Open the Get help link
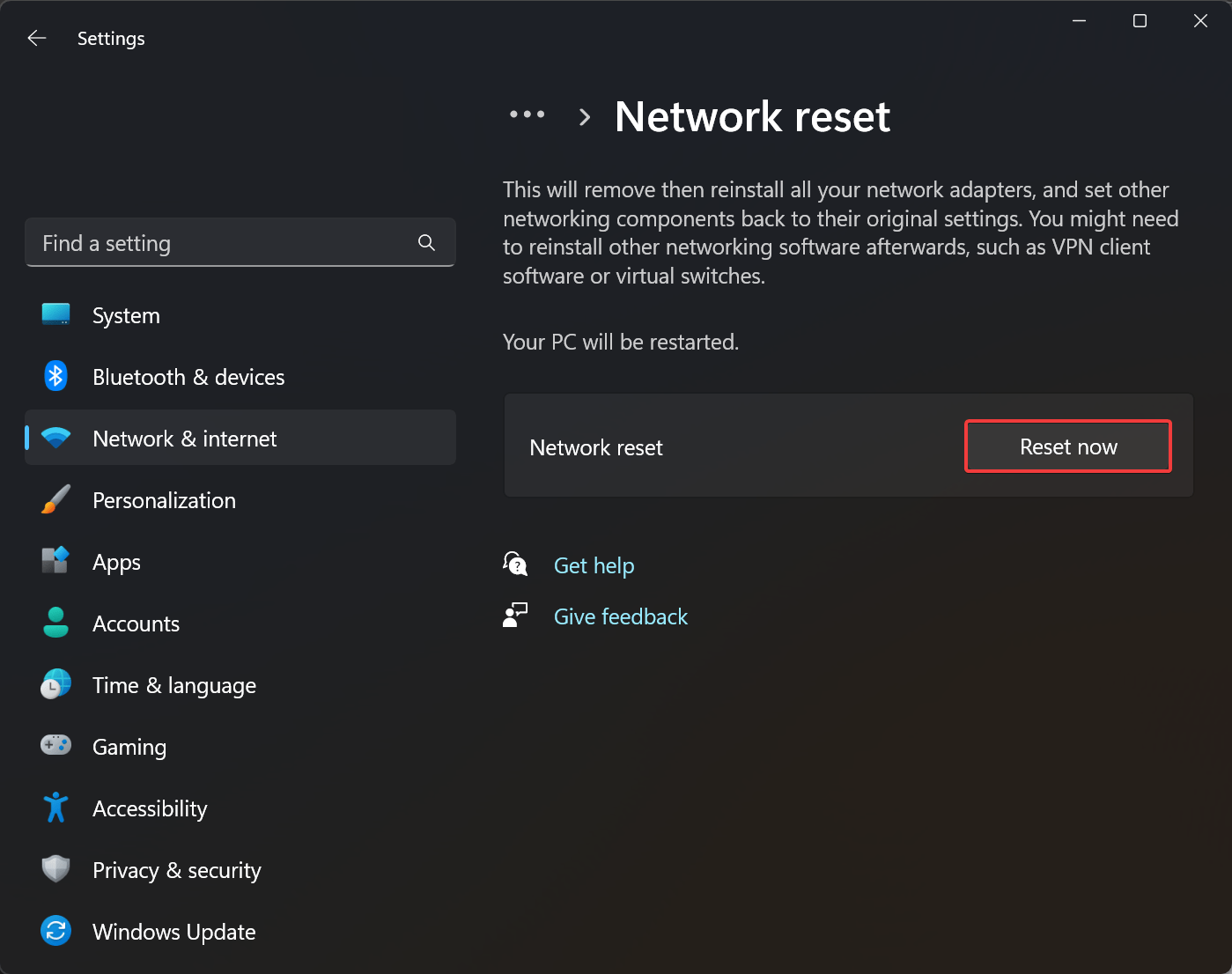 594,565
